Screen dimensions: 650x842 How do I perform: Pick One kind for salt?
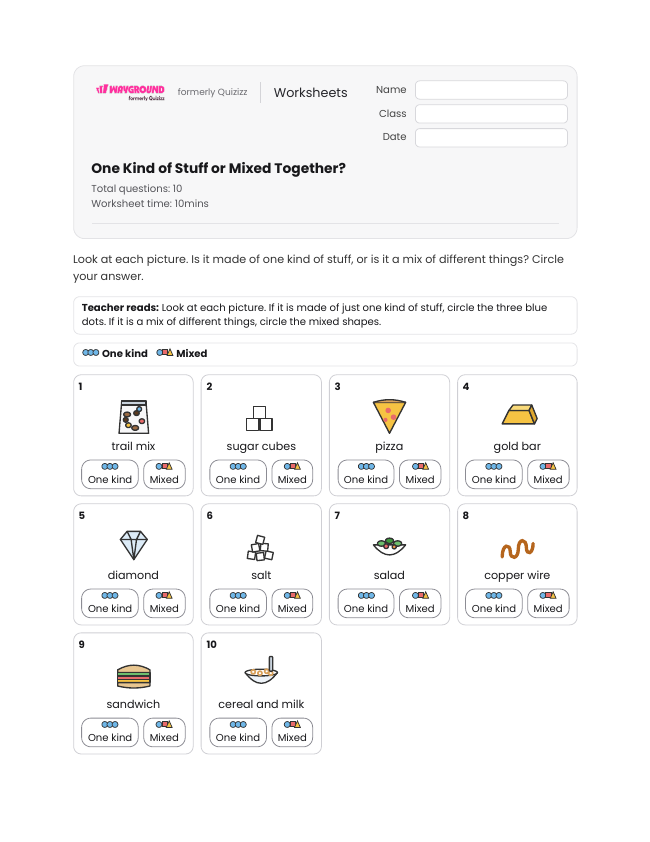click(x=237, y=603)
